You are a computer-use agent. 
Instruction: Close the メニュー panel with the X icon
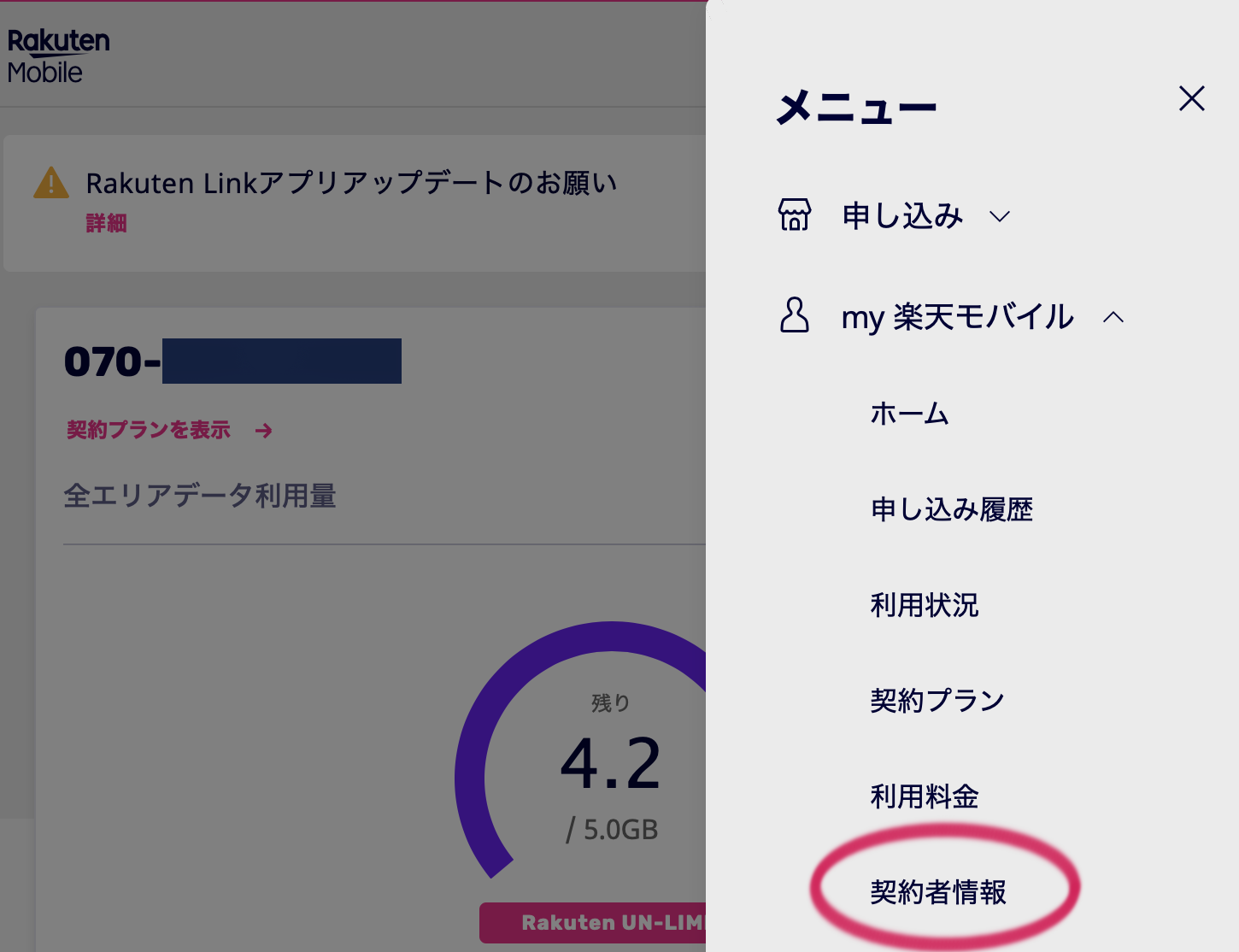click(1191, 98)
